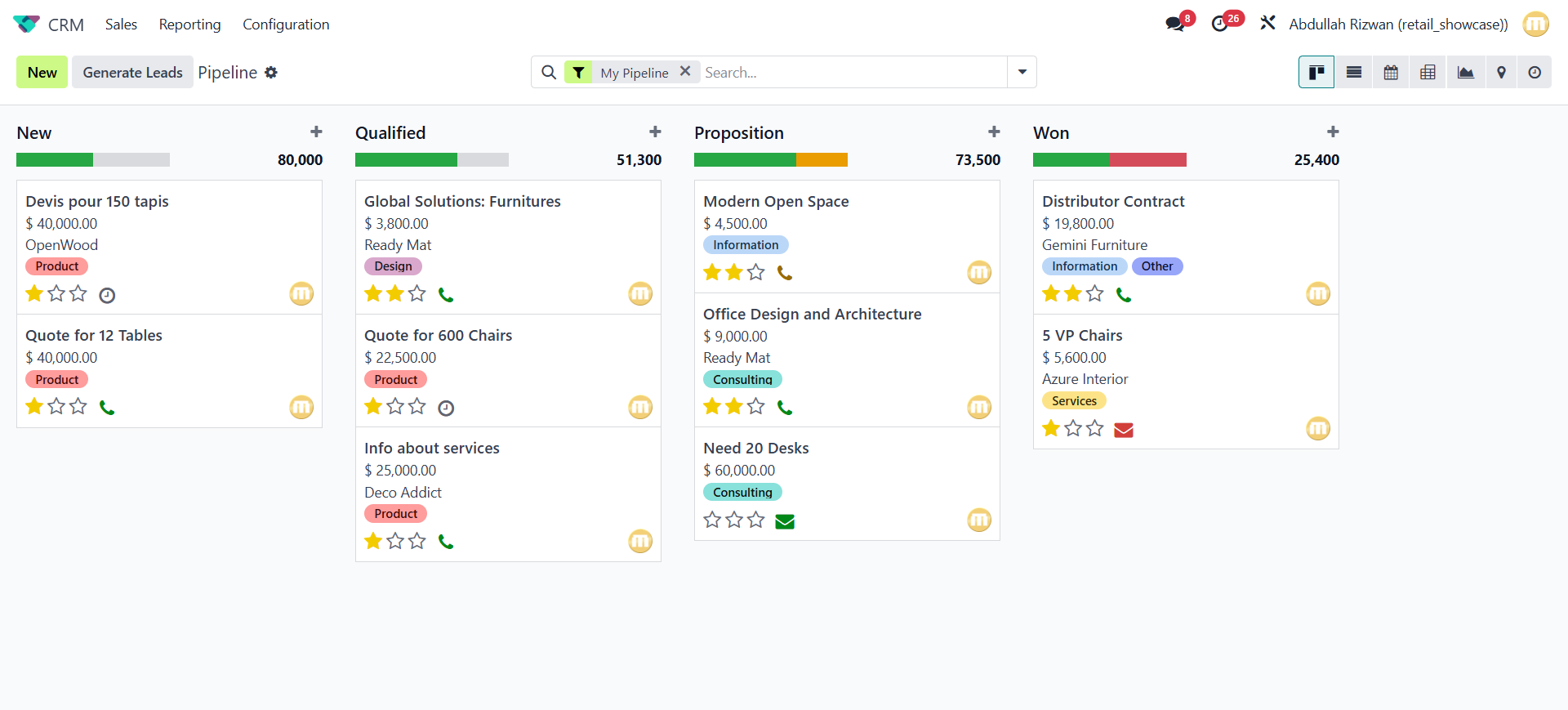Open the calendar view
1568x710 pixels.
click(x=1391, y=73)
